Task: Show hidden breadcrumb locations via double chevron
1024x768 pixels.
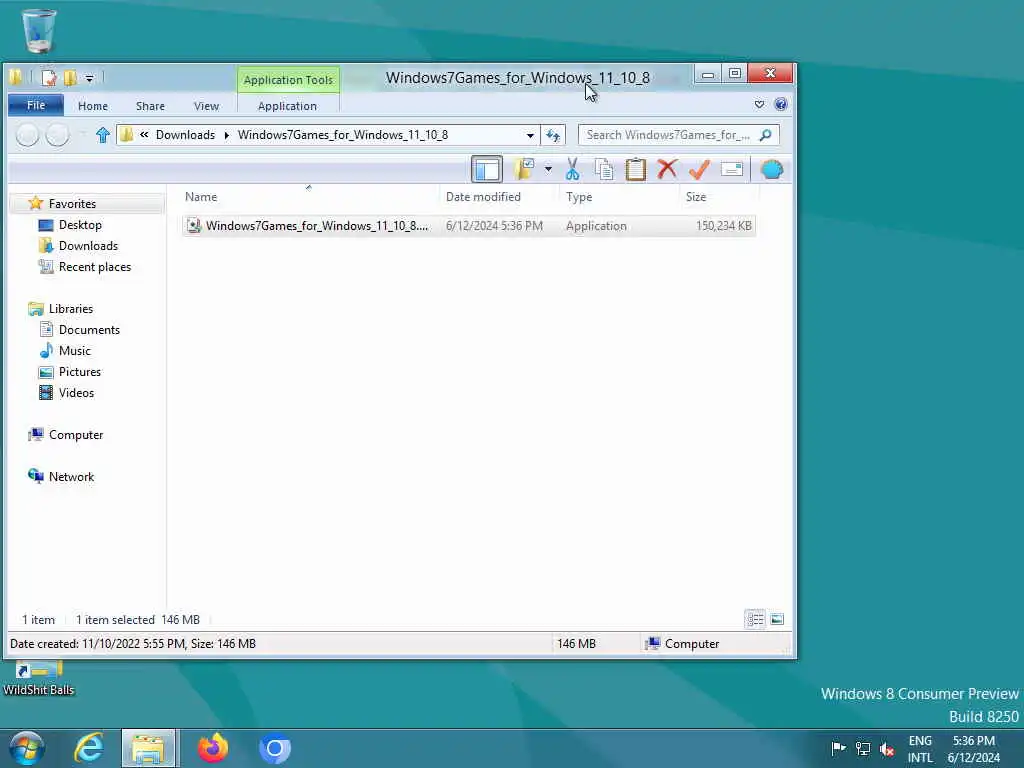Action: pyautogui.click(x=144, y=135)
